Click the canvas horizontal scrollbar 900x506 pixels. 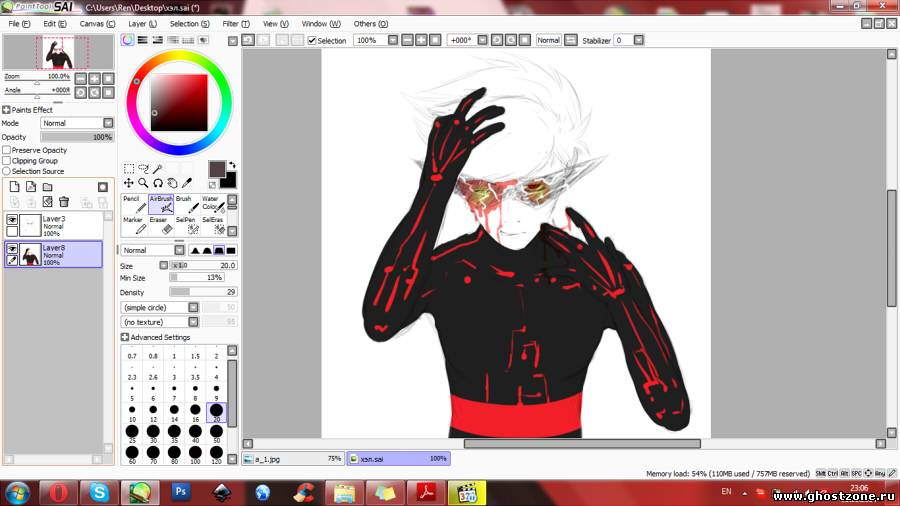click(x=582, y=443)
